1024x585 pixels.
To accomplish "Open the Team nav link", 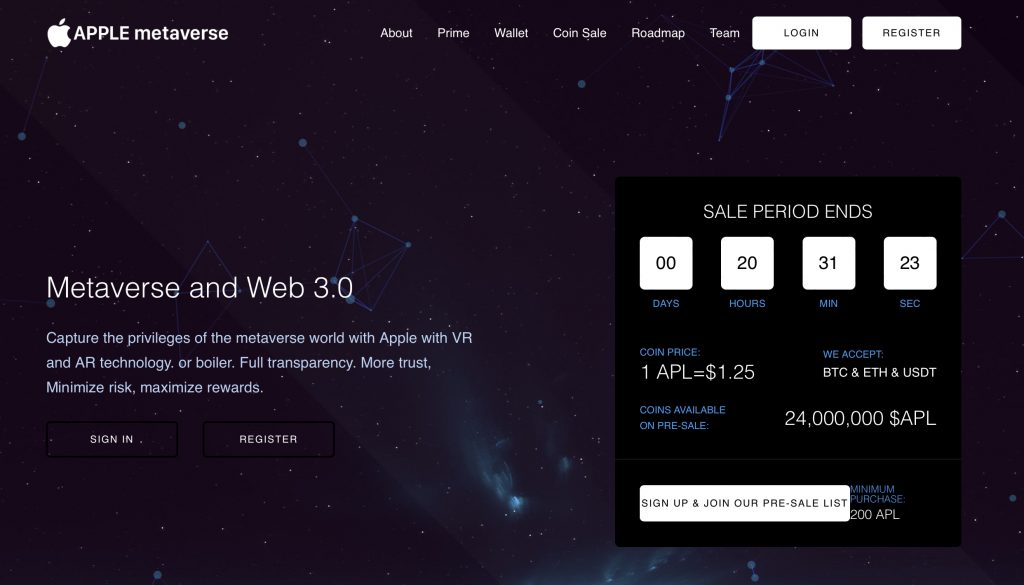I will (x=724, y=33).
